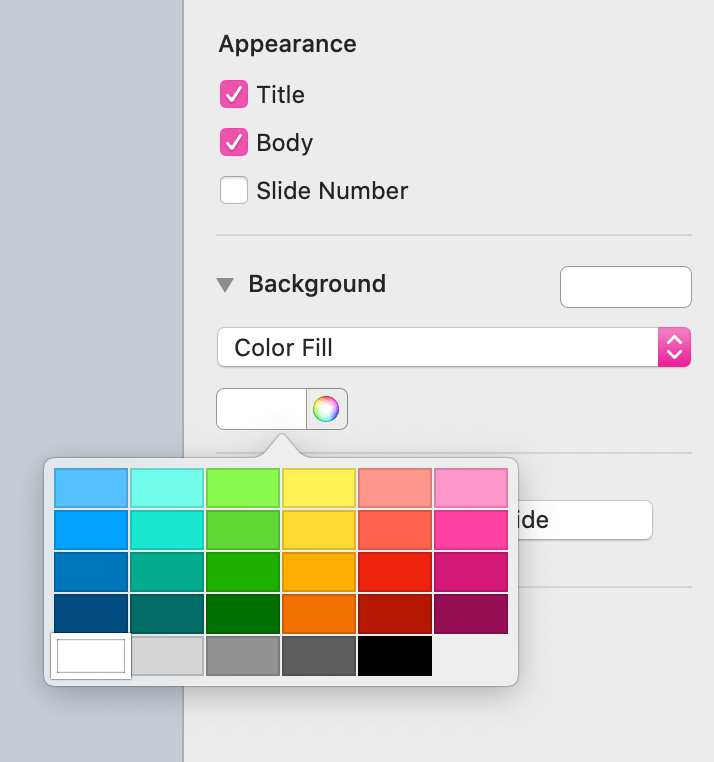Image resolution: width=714 pixels, height=762 pixels.
Task: Select the dark red swatch in fourth row
Action: (x=395, y=613)
